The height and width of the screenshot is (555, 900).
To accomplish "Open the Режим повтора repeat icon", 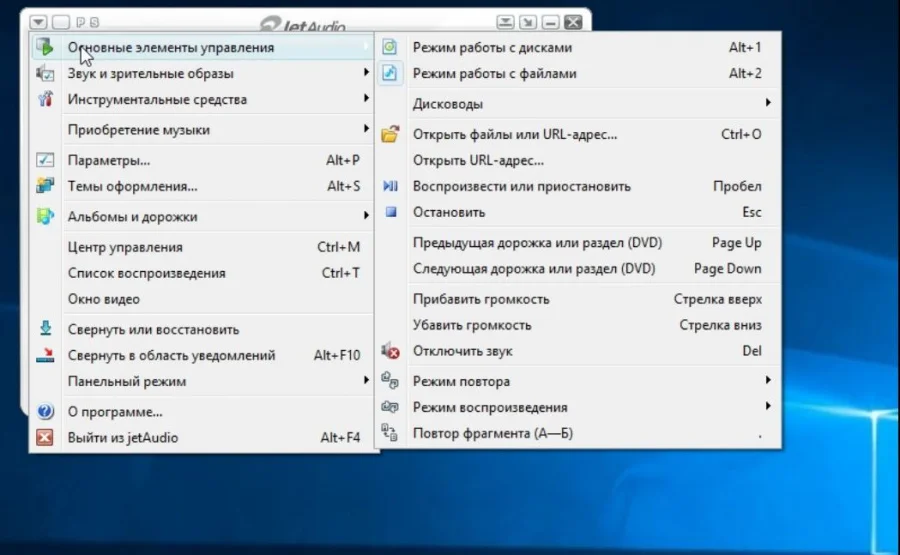I will [390, 380].
